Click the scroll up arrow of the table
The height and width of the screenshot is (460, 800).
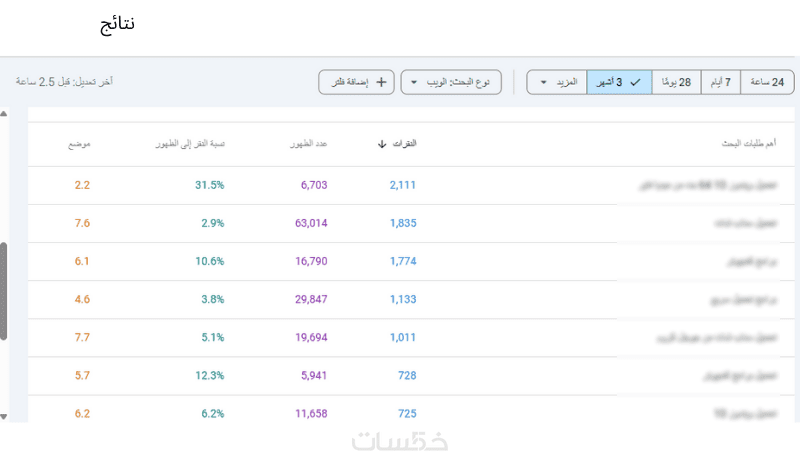[x=4, y=113]
